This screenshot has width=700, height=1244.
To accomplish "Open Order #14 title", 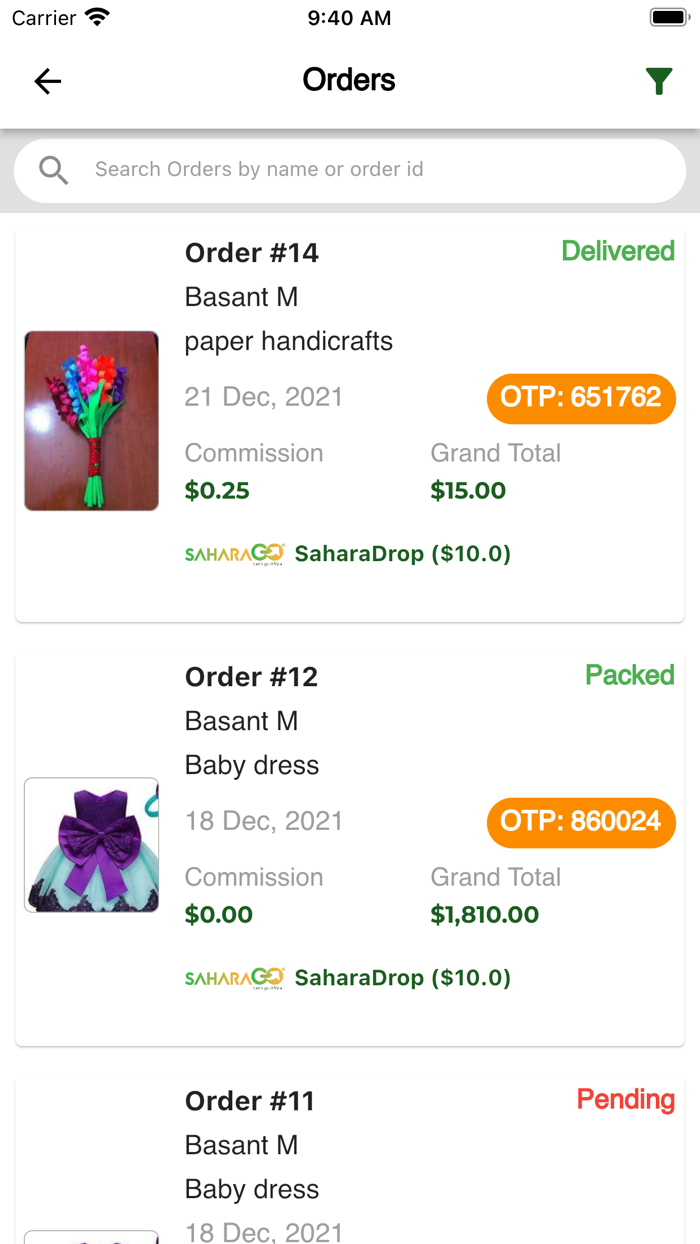I will point(252,253).
